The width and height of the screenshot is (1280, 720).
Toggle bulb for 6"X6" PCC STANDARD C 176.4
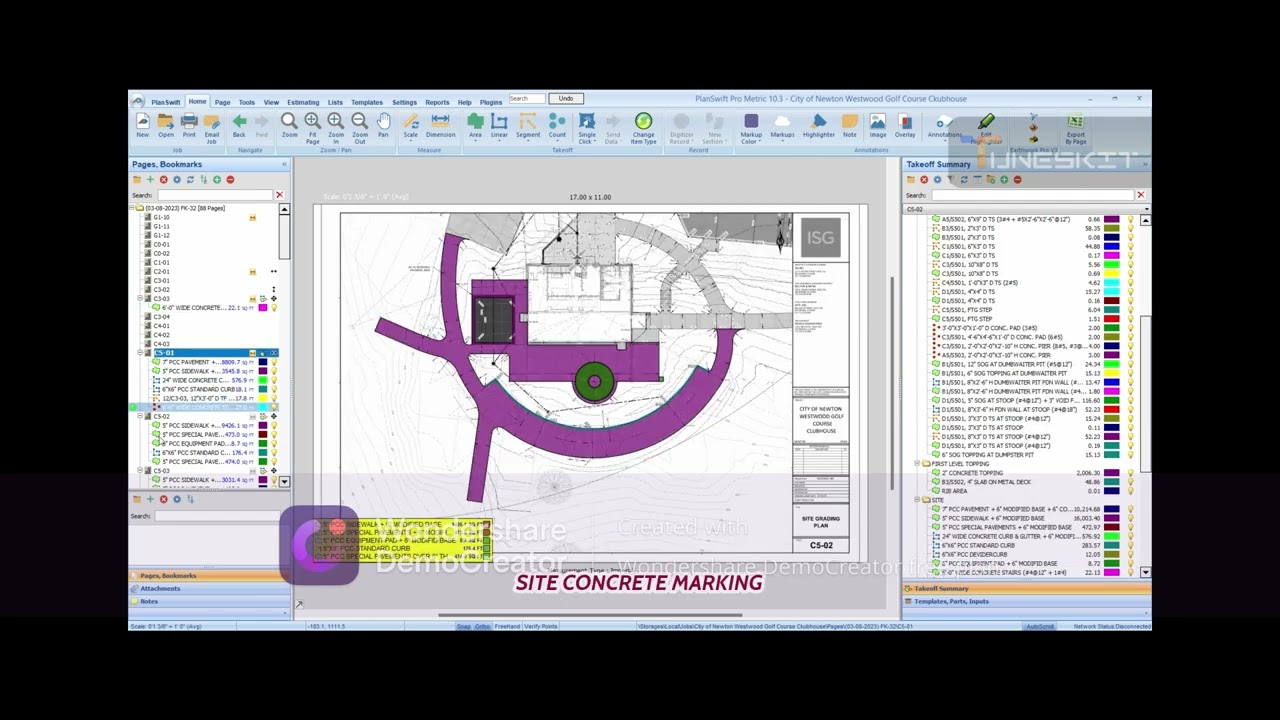click(x=274, y=453)
